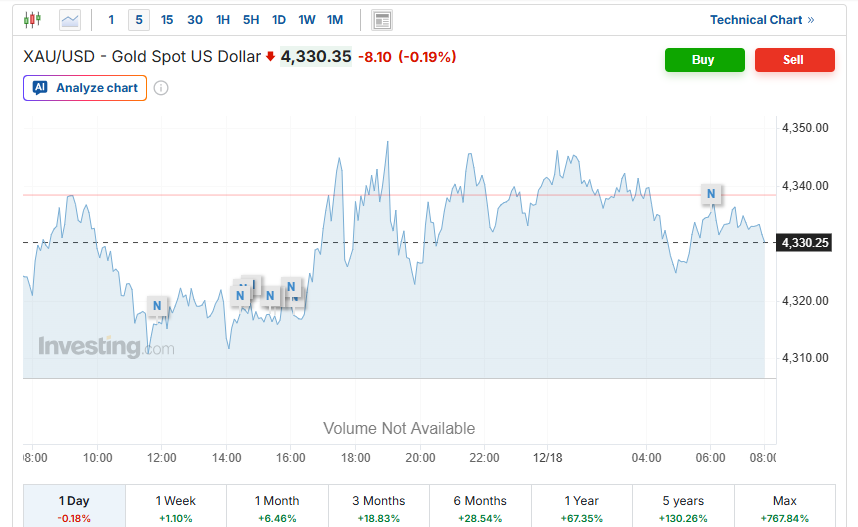Select the 1 Week performance tab

(176, 506)
